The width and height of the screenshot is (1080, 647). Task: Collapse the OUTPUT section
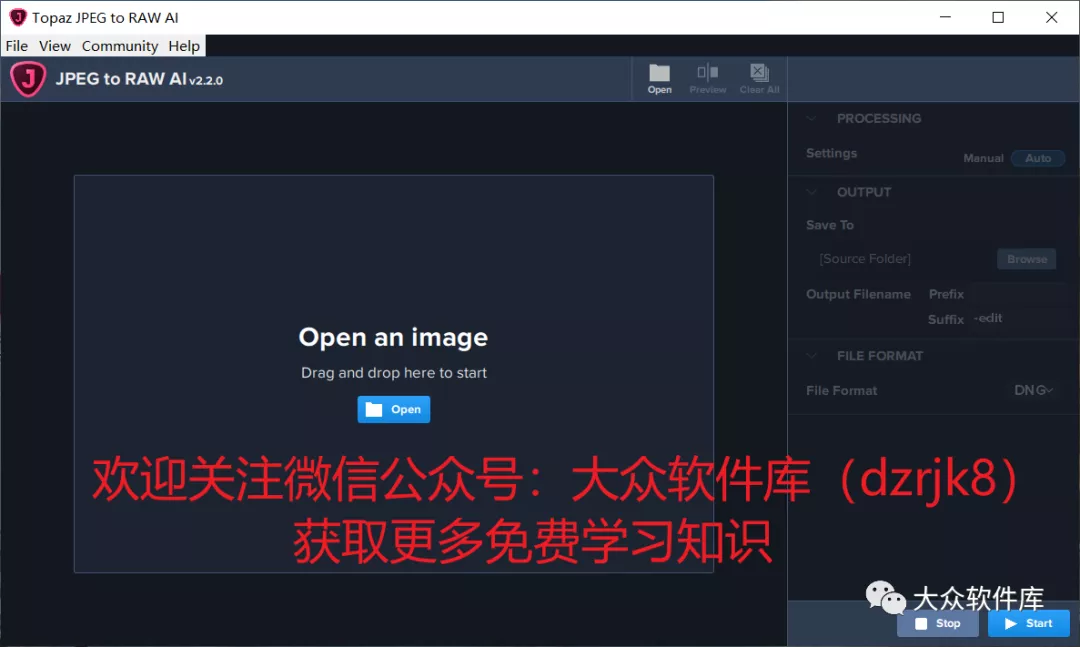[x=811, y=191]
